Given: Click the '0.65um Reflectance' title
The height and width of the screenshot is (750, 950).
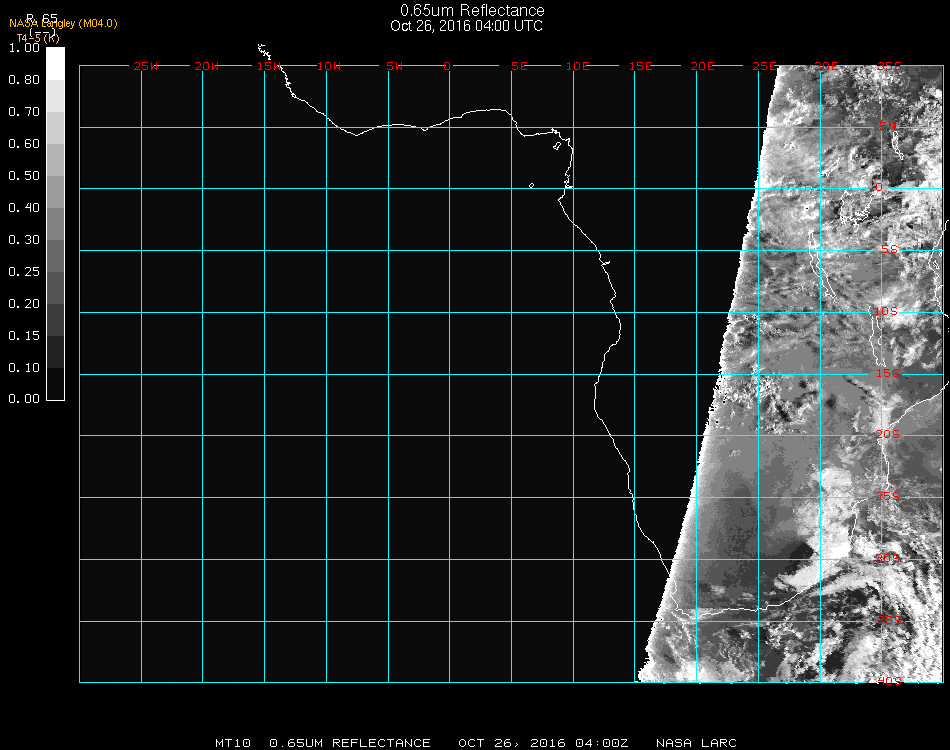Looking at the screenshot, I should click(x=472, y=11).
